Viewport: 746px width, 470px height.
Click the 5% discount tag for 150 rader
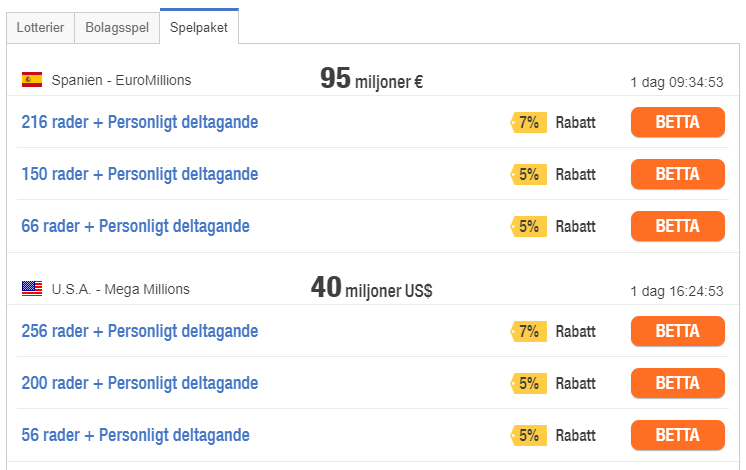click(529, 174)
